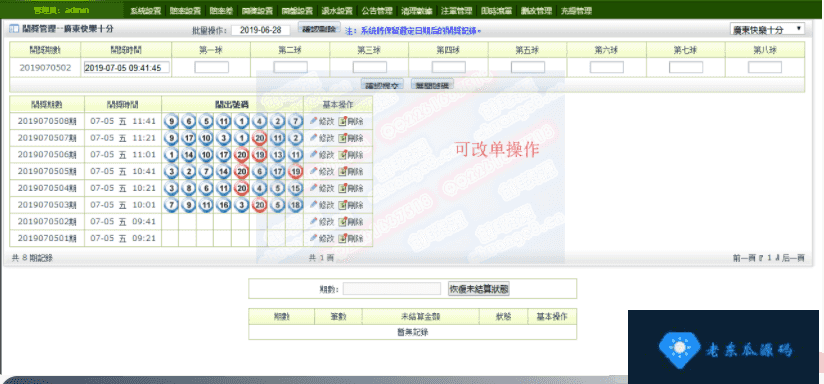The height and width of the screenshot is (384, 824).
Task: Click the edit pencil for period 2019070504
Action: tap(314, 188)
